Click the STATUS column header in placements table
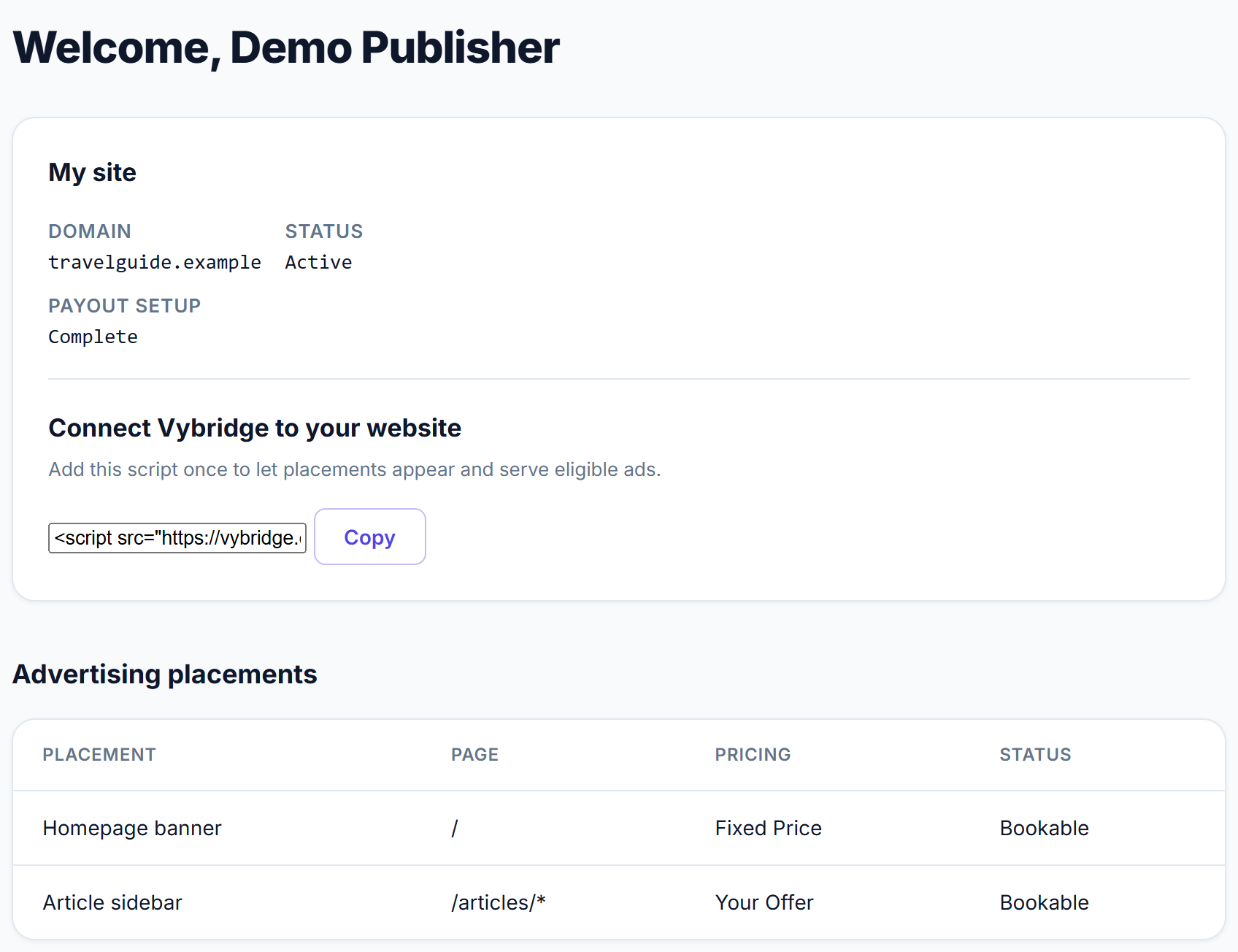The width and height of the screenshot is (1238, 952). pos(1035,755)
